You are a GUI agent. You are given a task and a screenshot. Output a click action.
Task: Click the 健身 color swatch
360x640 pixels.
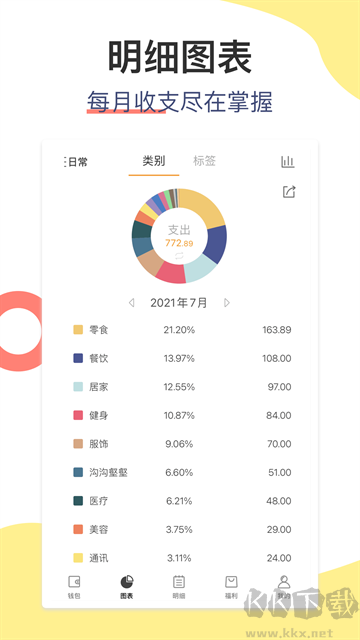click(x=78, y=416)
